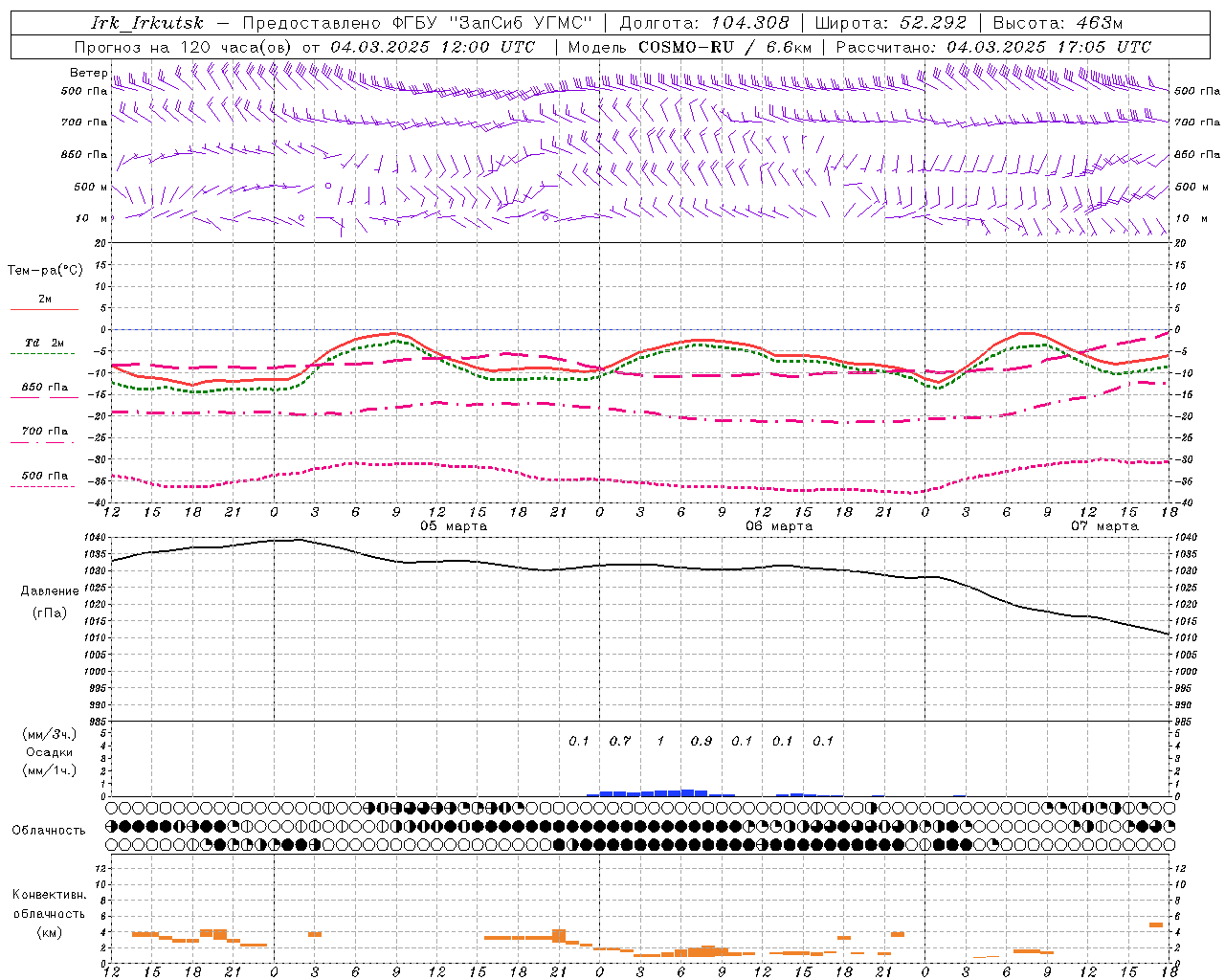Select the "Td 2м" dew point legend entry
1225x980 pixels.
(x=44, y=343)
